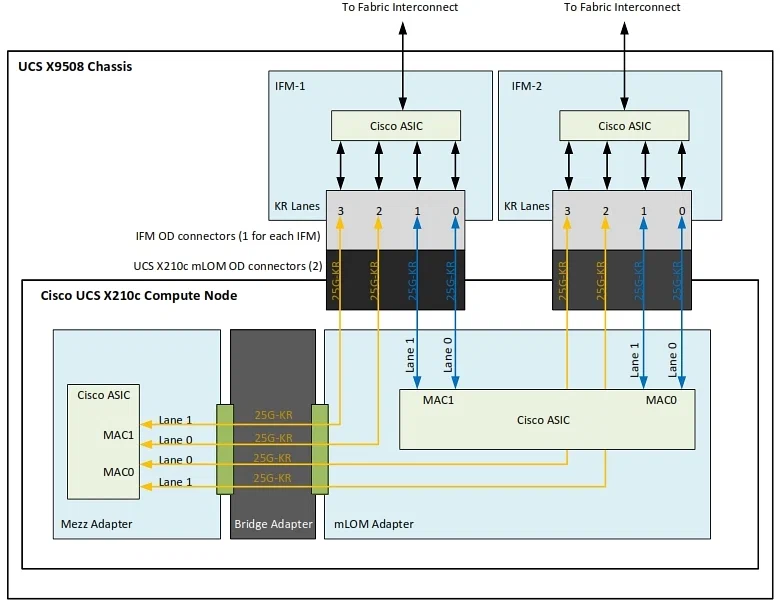Click the "Cisco UCS X210c Compute Node" heading
Screen dimensions: 781x605
click(x=139, y=296)
